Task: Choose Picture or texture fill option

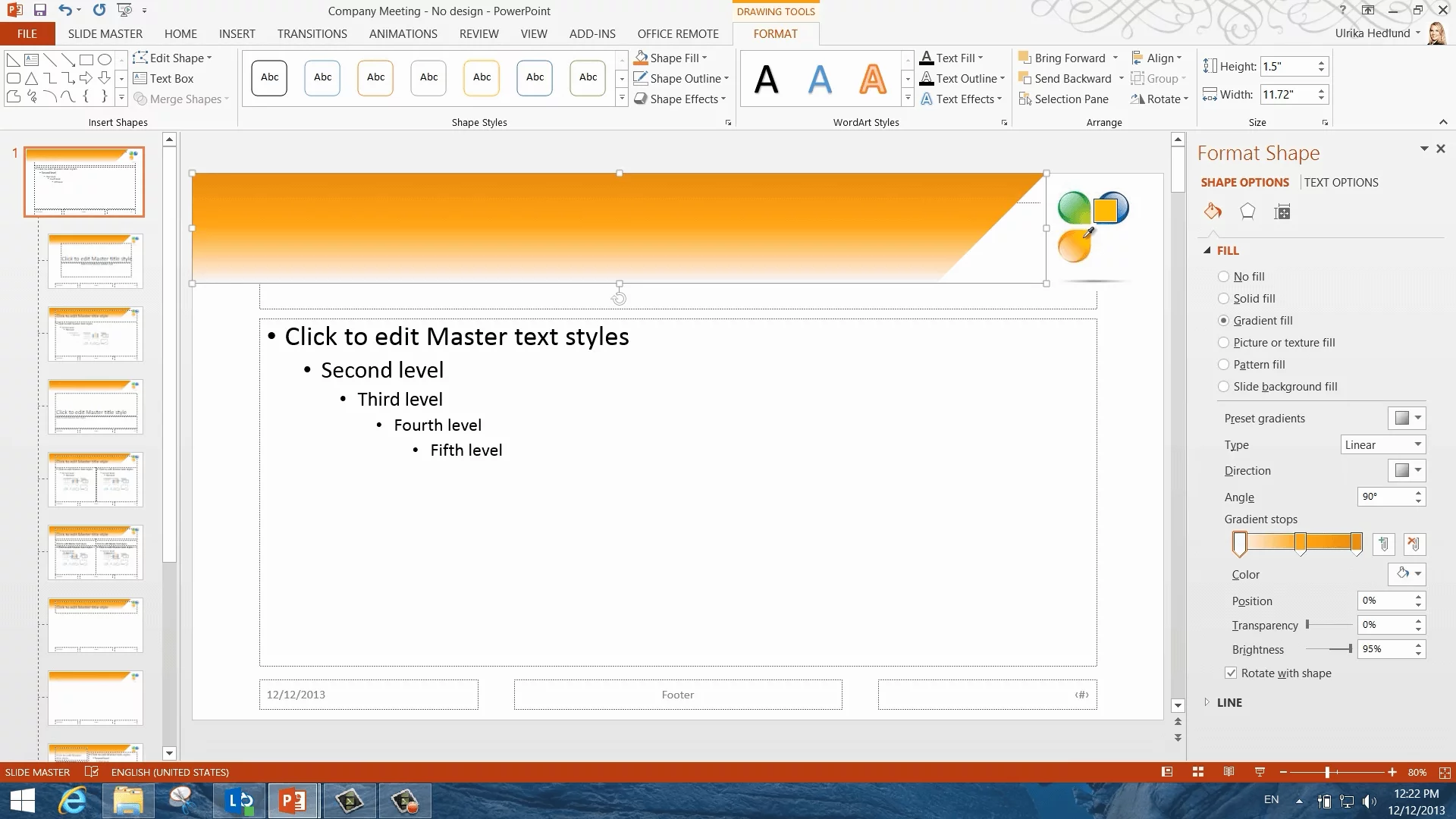Action: coord(1223,343)
